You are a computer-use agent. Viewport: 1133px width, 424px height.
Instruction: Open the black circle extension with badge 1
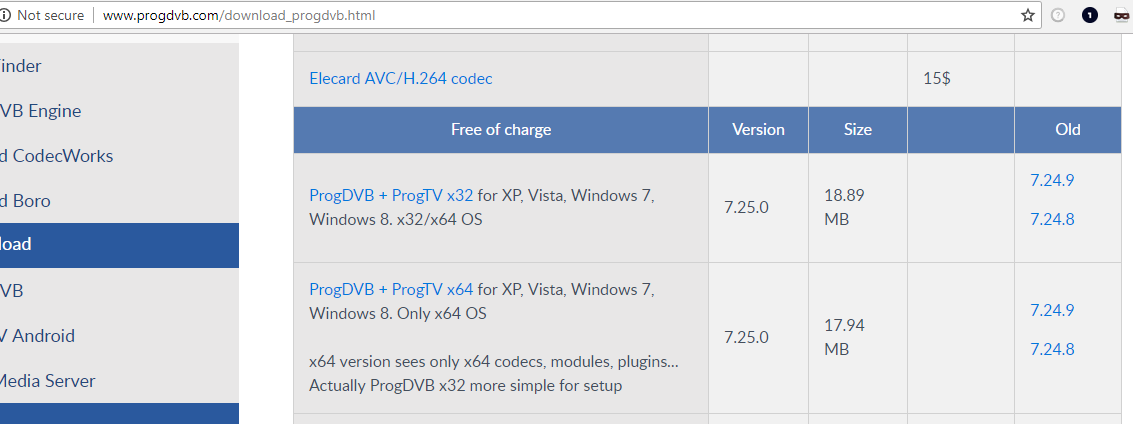(1090, 15)
